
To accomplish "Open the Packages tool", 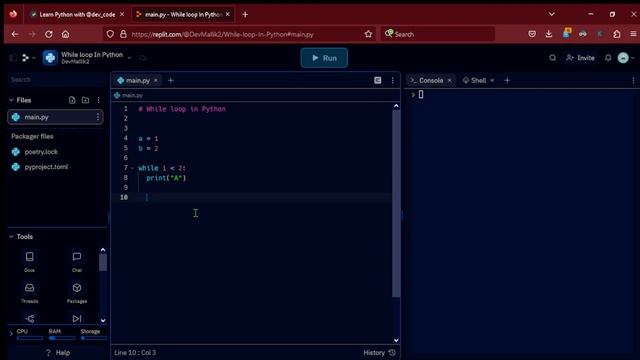I will (77, 293).
